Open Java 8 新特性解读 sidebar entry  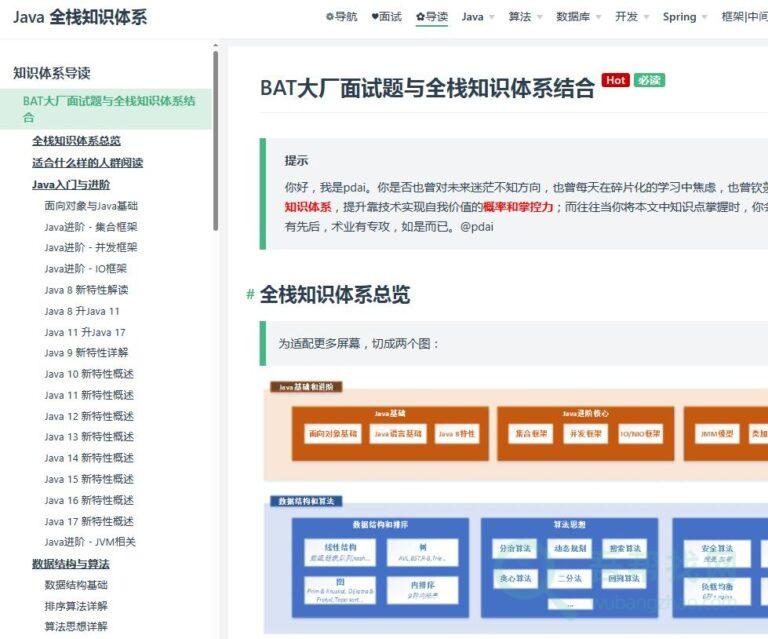[86, 290]
